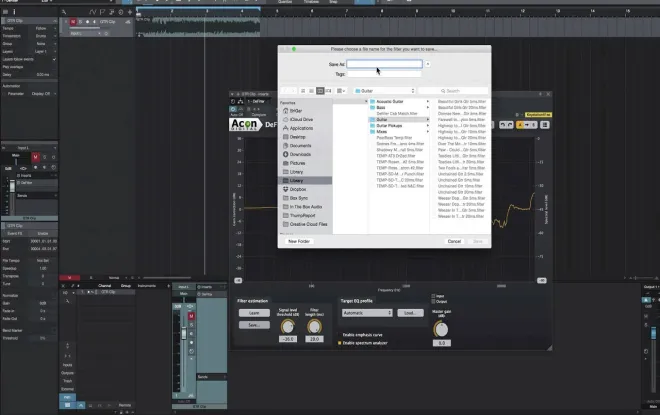Open Downloads folder in the sidebar

[x=300, y=154]
